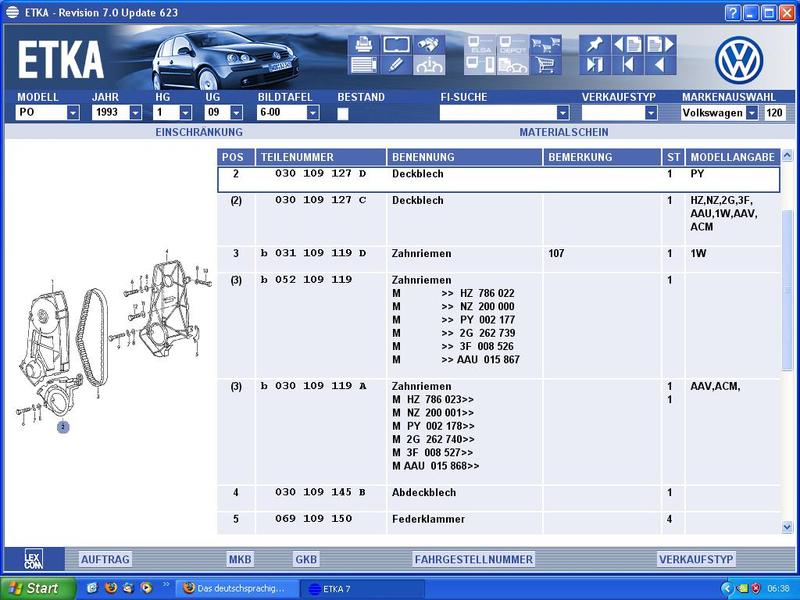The width and height of the screenshot is (800, 600).
Task: Click the single shopping cart icon
Action: tap(545, 65)
